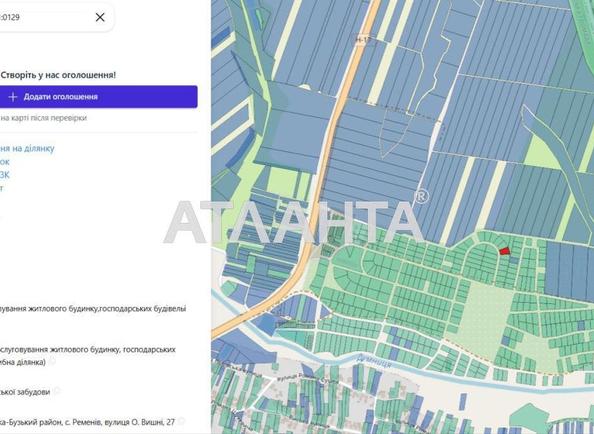The width and height of the screenshot is (594, 434).
Task: Click the text ending 'ької забудови'
Action: pyautogui.click(x=25, y=392)
